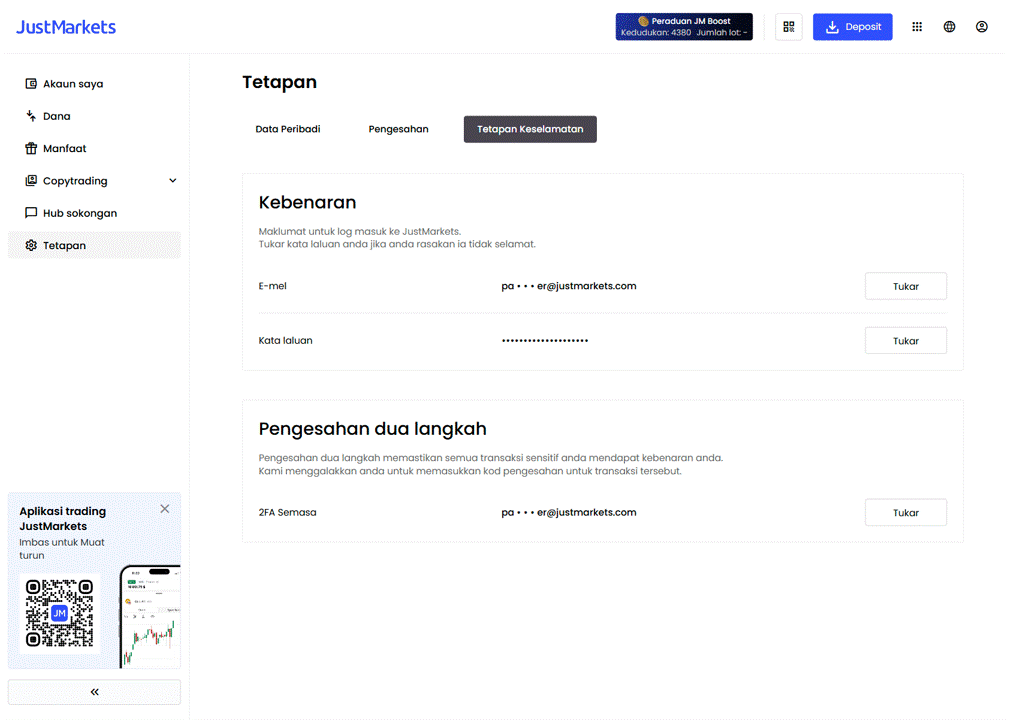Expand the Copytrading submenu chevron

173,180
